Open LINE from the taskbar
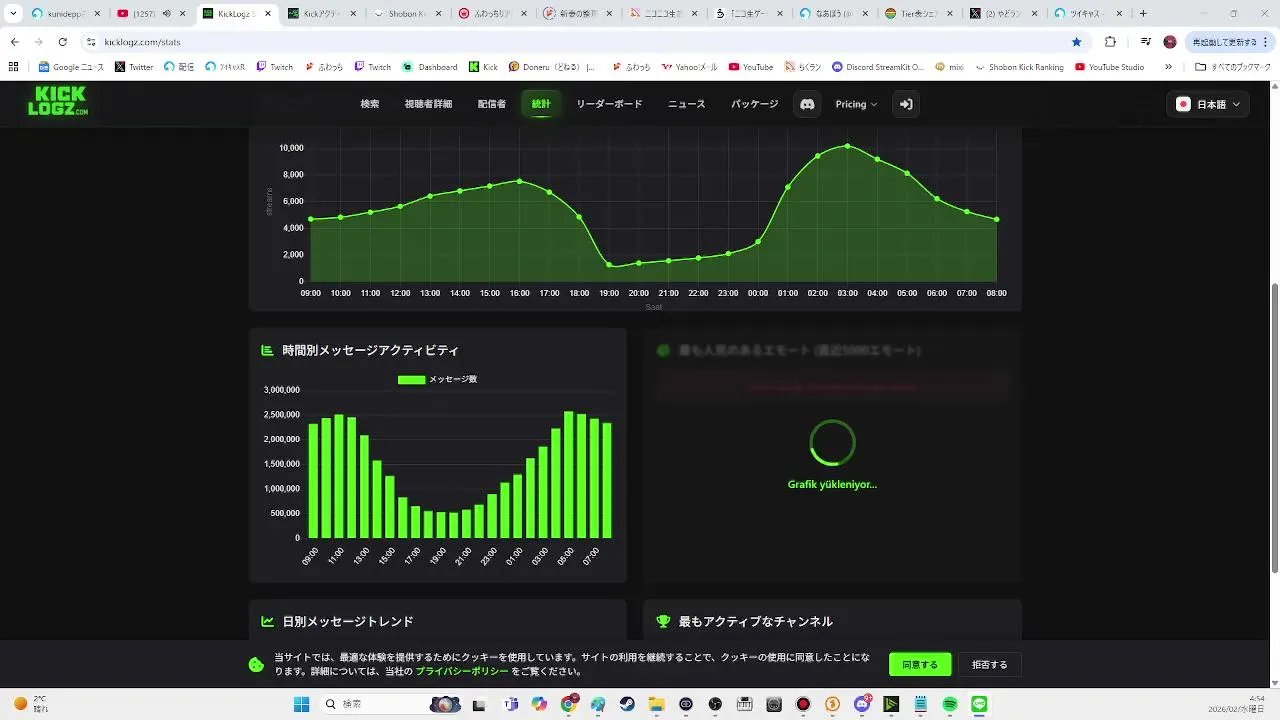 [x=979, y=704]
